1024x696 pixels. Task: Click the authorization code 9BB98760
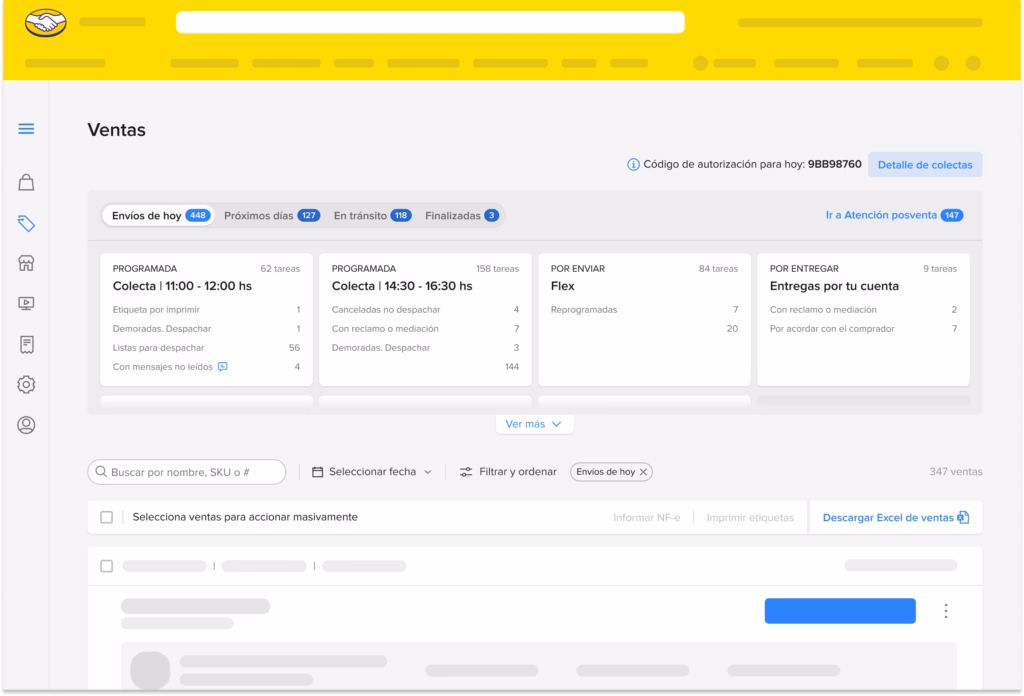[x=835, y=165]
